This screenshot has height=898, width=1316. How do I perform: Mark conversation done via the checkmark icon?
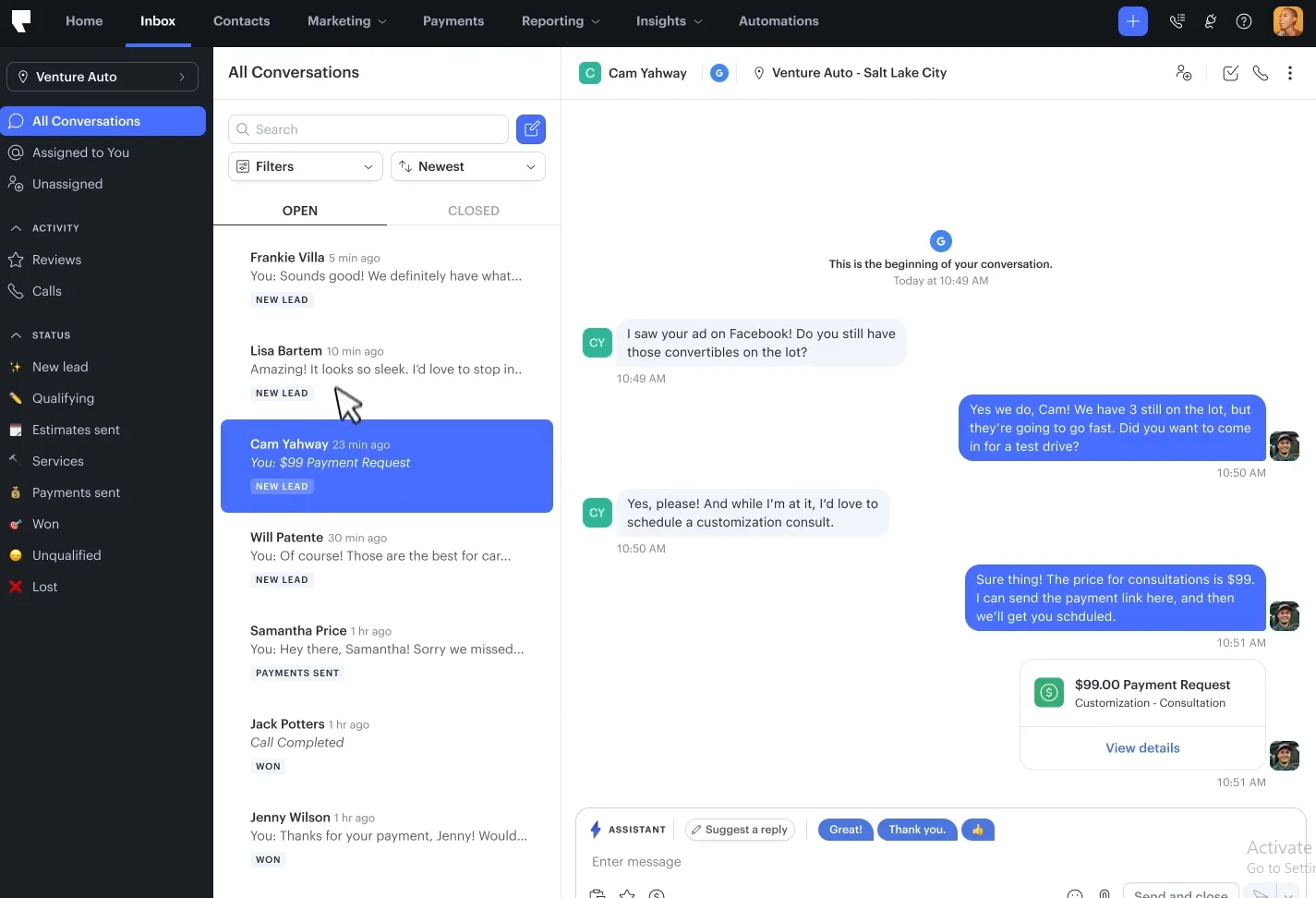(1230, 73)
